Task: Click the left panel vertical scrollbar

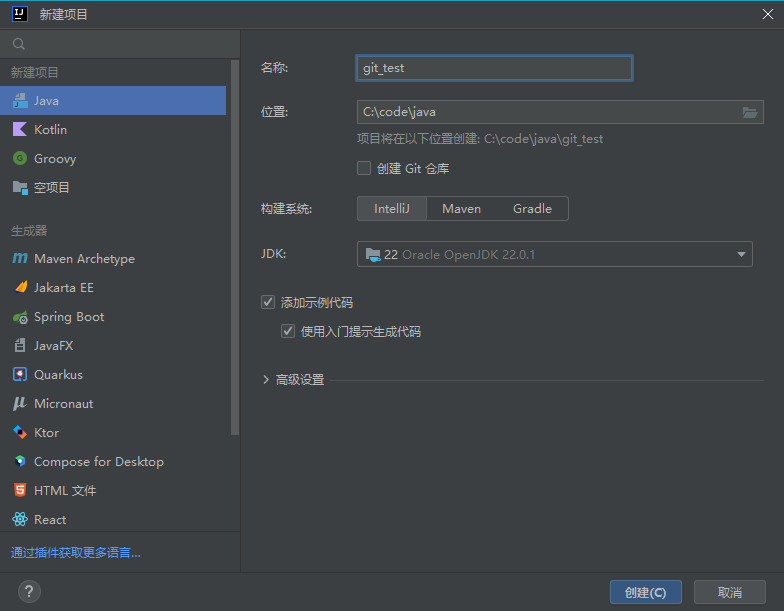Action: click(x=234, y=248)
